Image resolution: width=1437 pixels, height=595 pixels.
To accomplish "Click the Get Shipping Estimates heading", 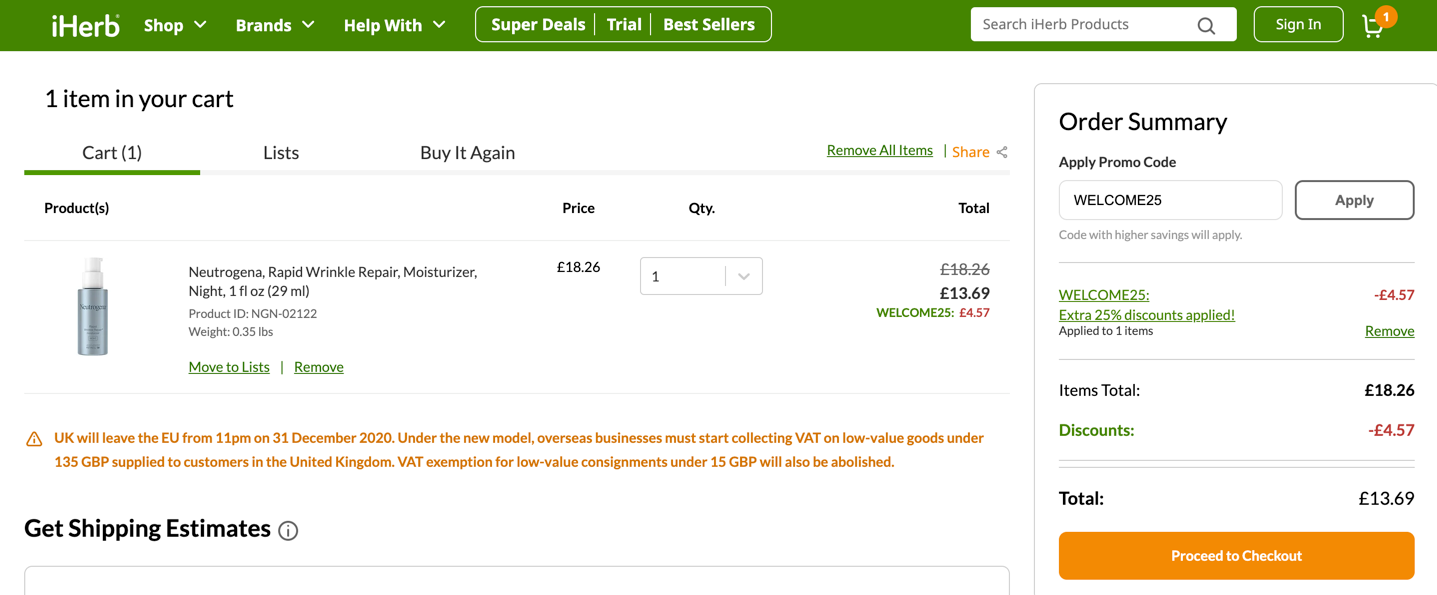I will [x=148, y=529].
